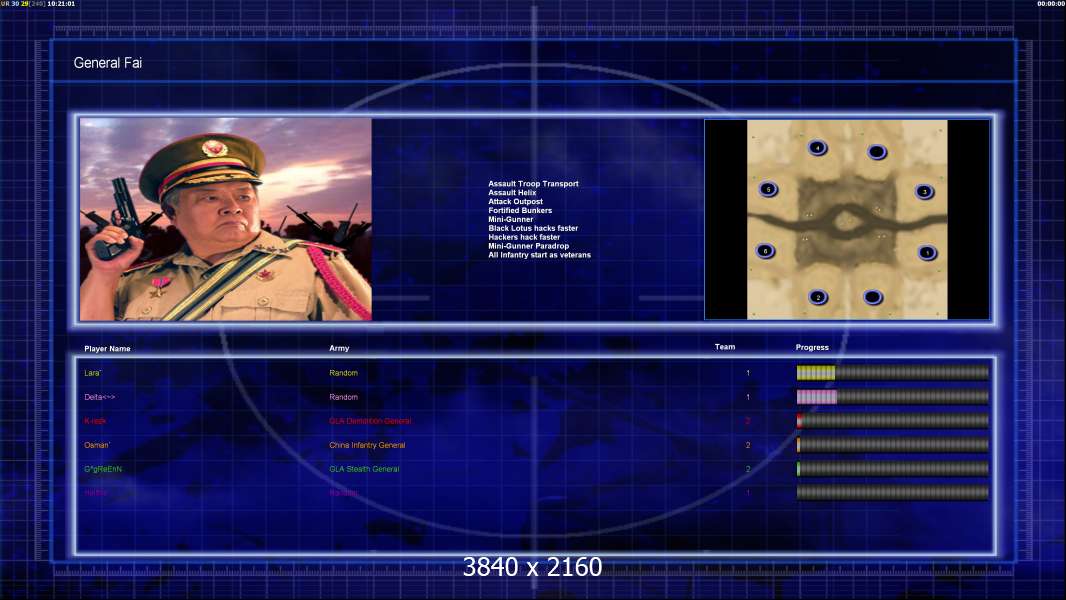Image resolution: width=1066 pixels, height=600 pixels.
Task: Click start position 2 on the map
Action: point(818,297)
